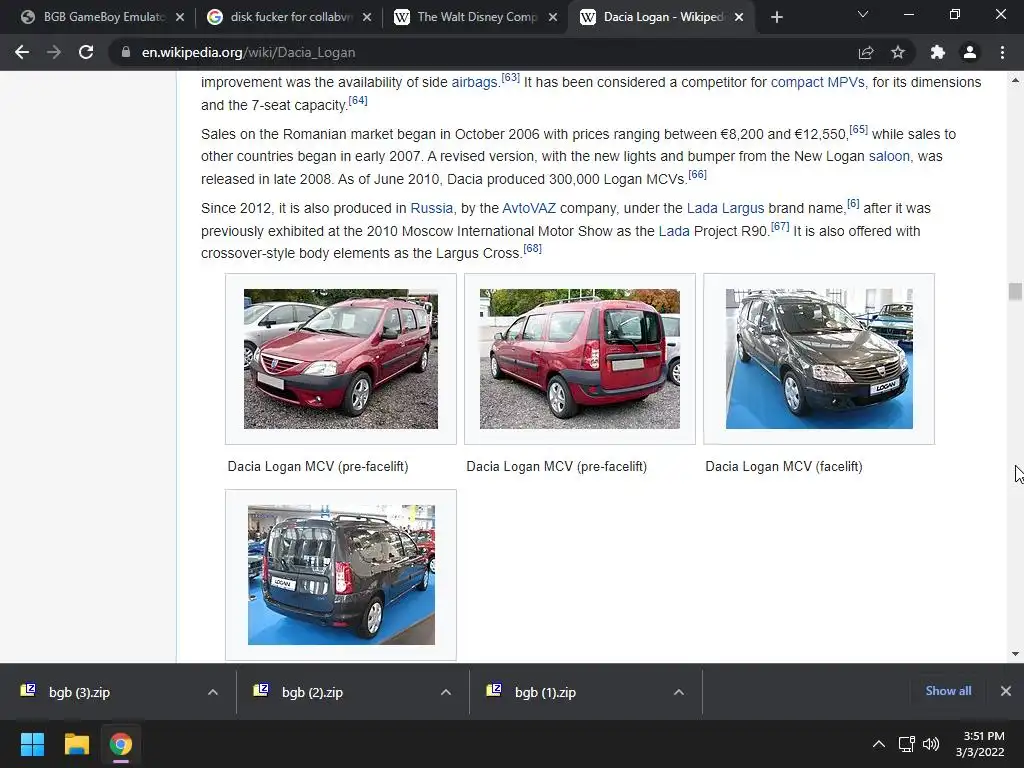Click scrollbar up arrow
The width and height of the screenshot is (1024, 768).
[x=1015, y=80]
